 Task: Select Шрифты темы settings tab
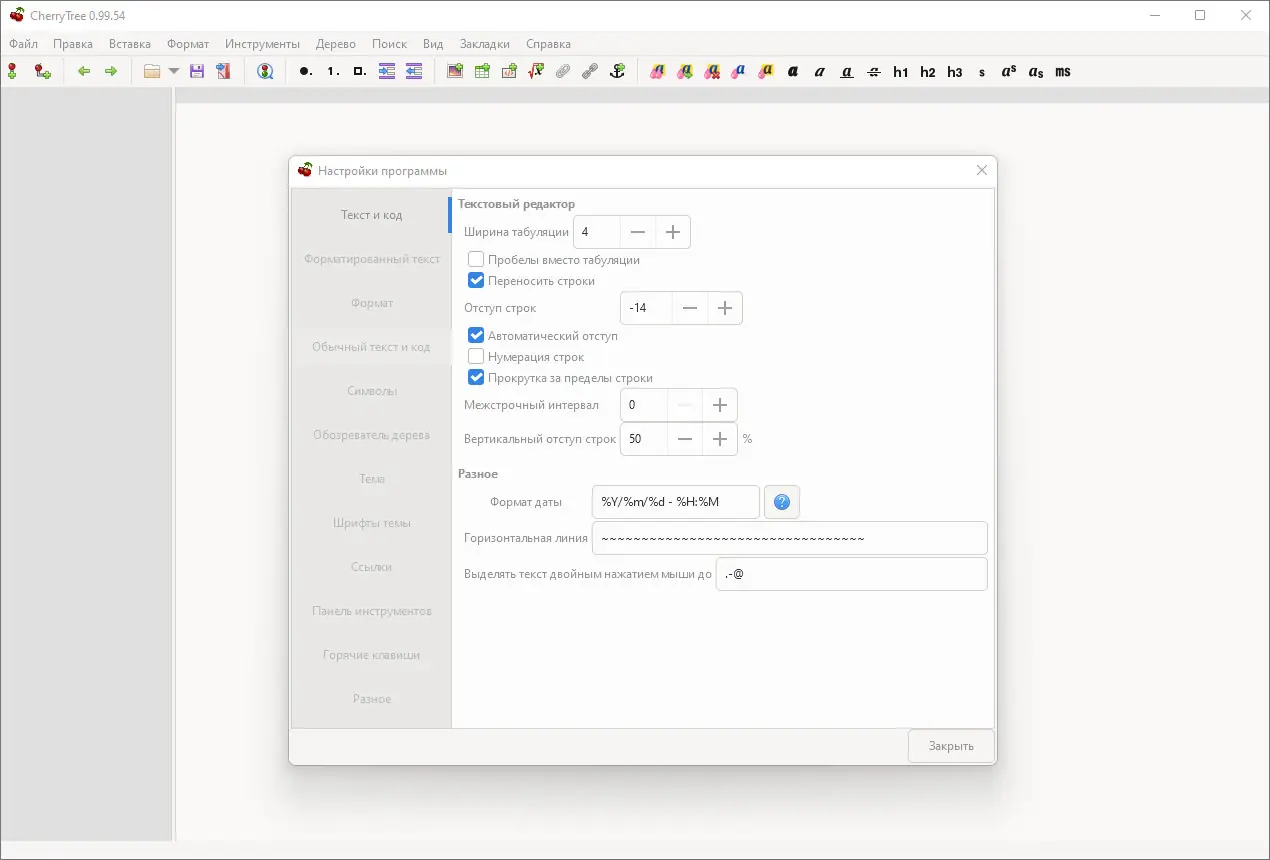pyautogui.click(x=371, y=523)
